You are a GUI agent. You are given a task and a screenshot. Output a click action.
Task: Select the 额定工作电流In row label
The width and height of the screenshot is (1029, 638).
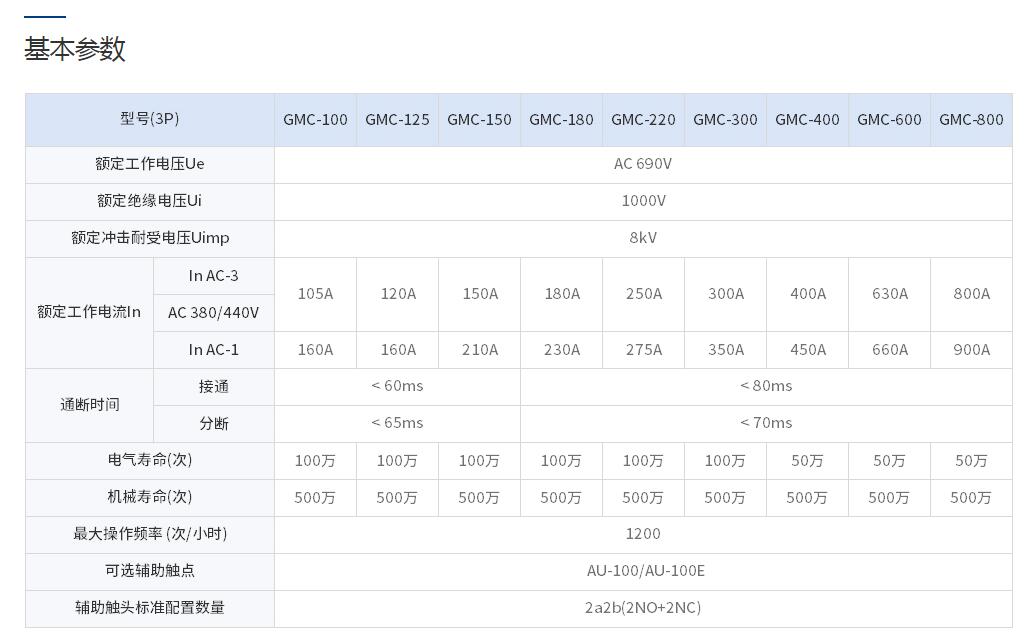[x=89, y=312]
